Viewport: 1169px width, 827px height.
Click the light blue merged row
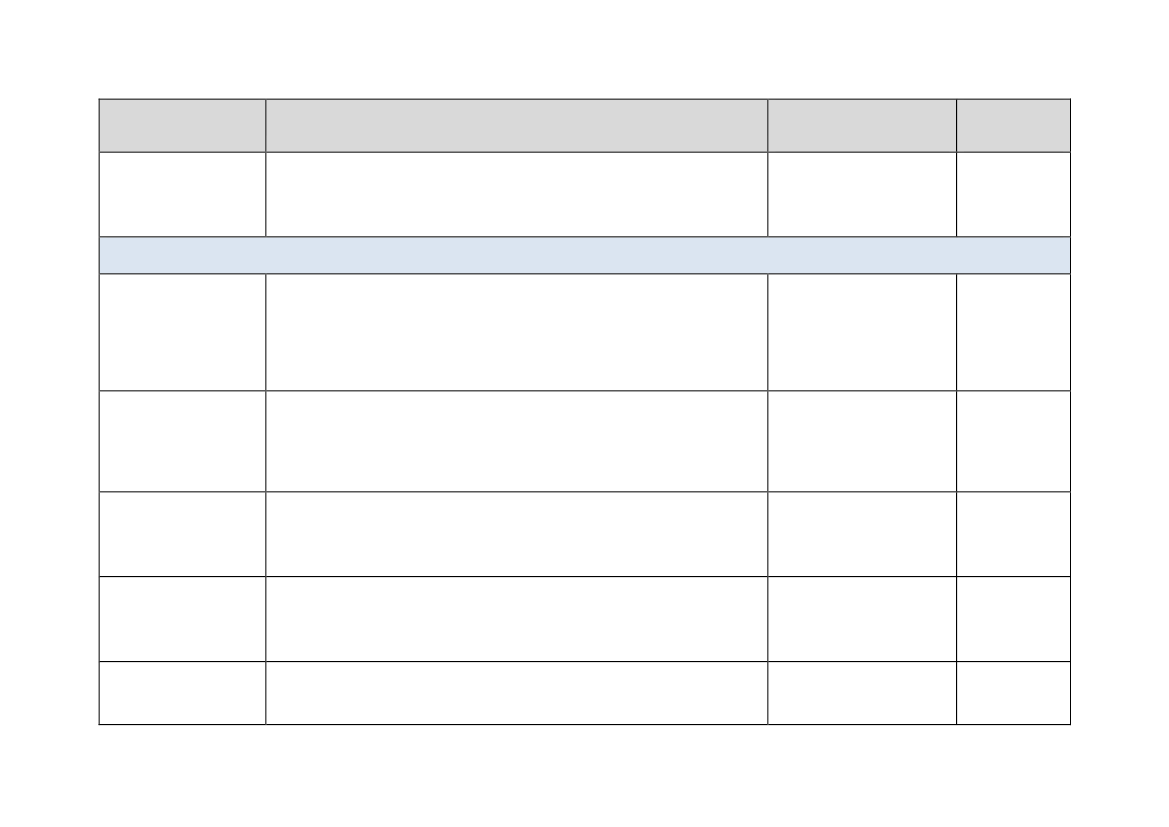584,255
